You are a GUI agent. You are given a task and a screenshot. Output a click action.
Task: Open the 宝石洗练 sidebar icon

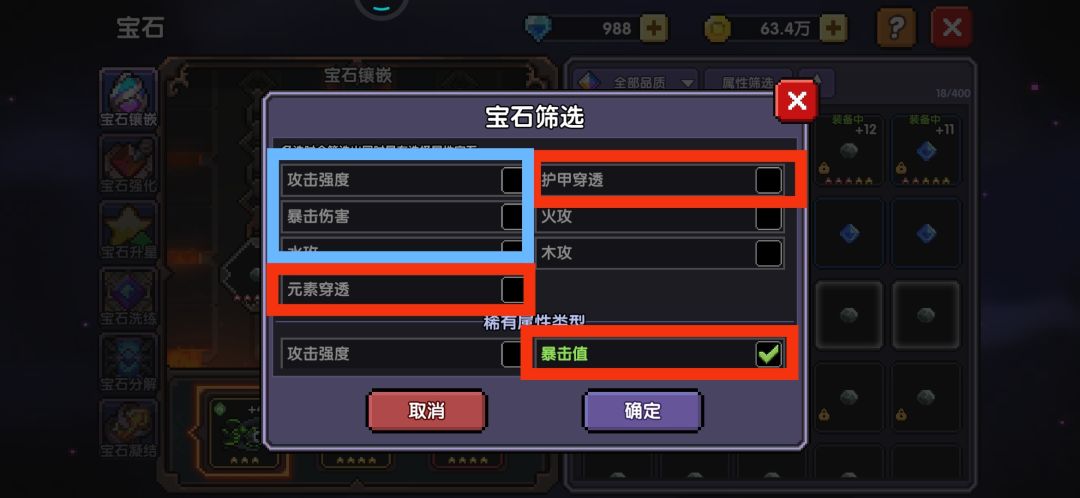click(128, 297)
